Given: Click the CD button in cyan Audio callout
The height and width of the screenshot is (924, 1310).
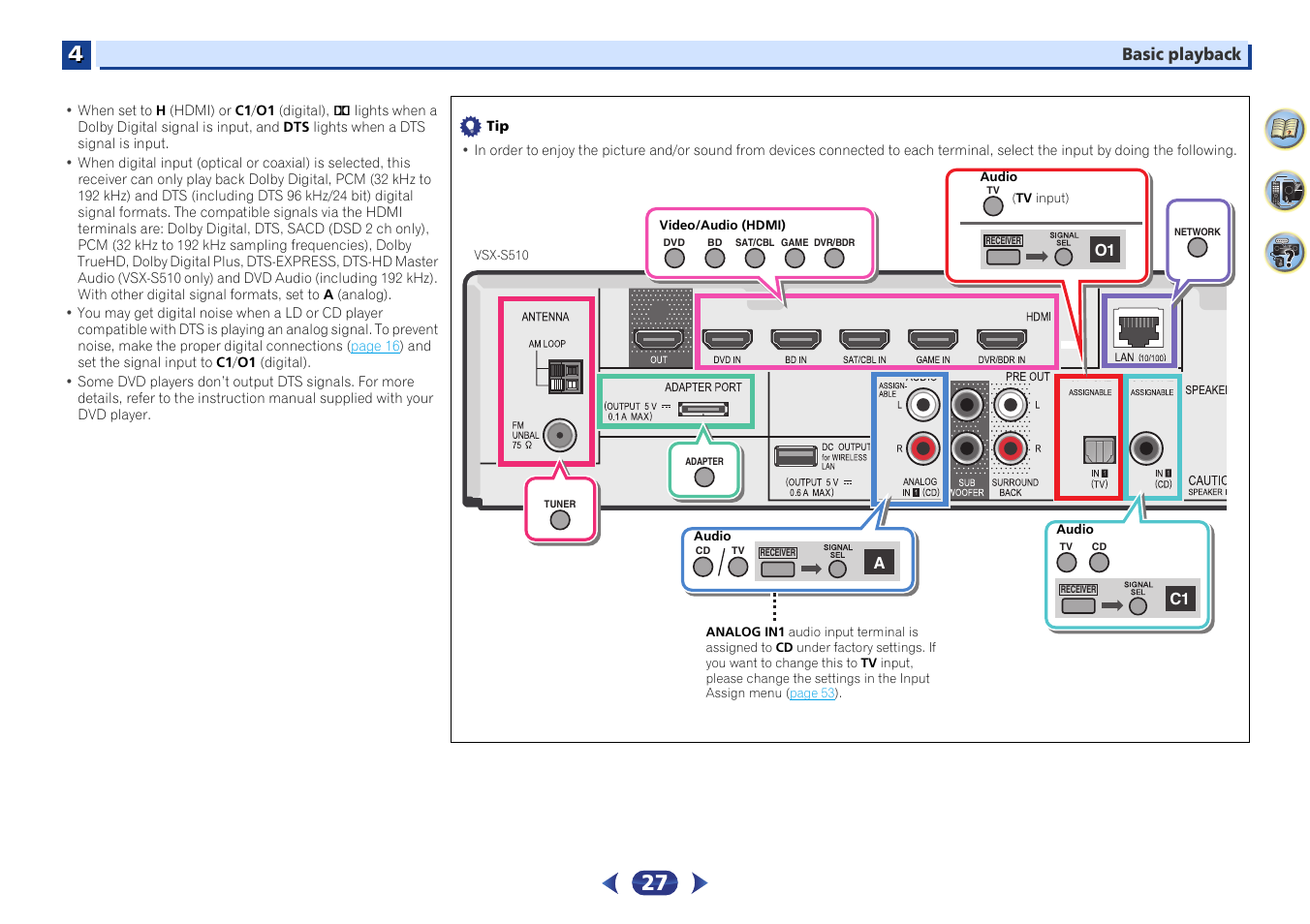Looking at the screenshot, I should [x=1100, y=563].
